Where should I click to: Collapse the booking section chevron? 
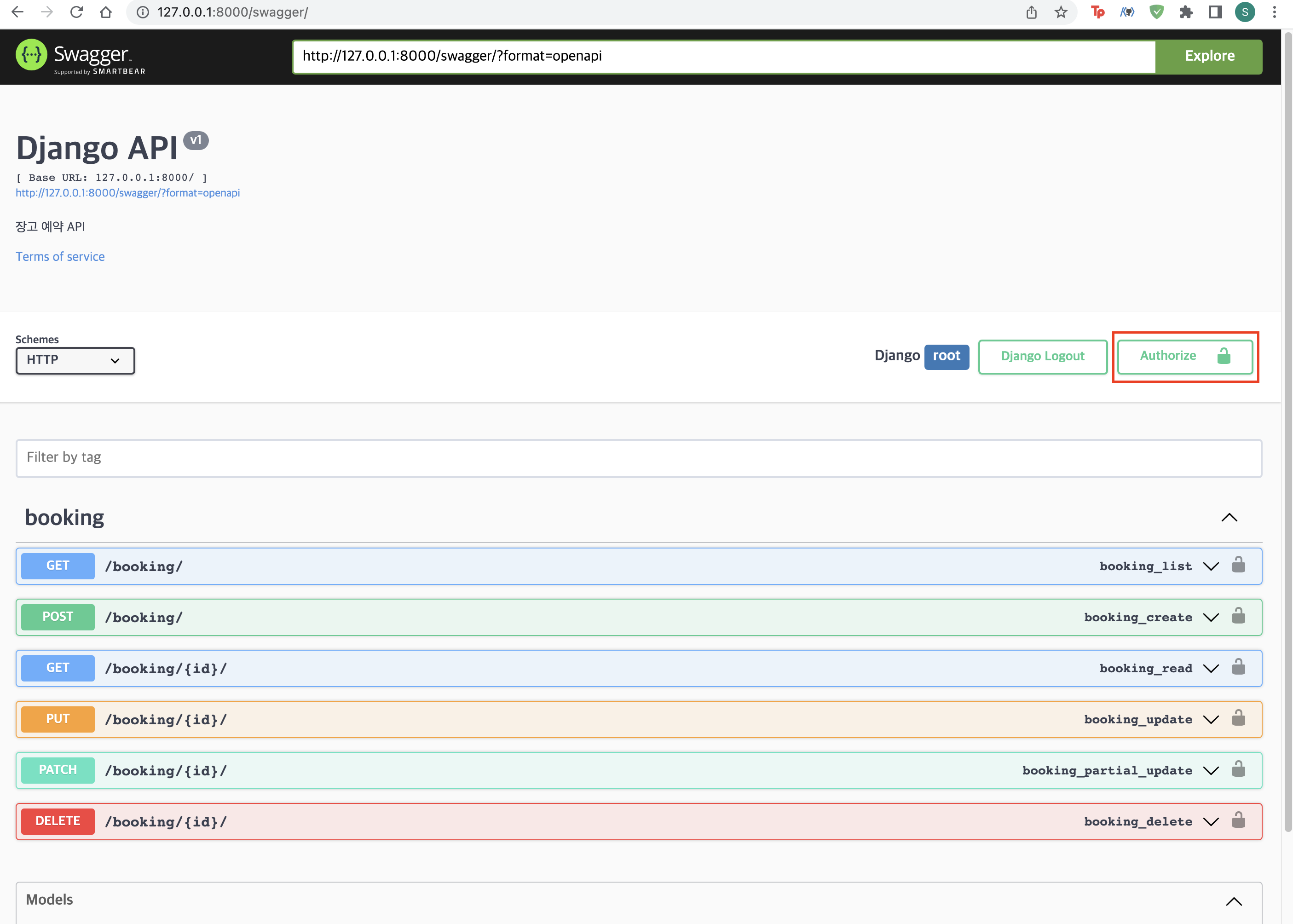click(1230, 517)
